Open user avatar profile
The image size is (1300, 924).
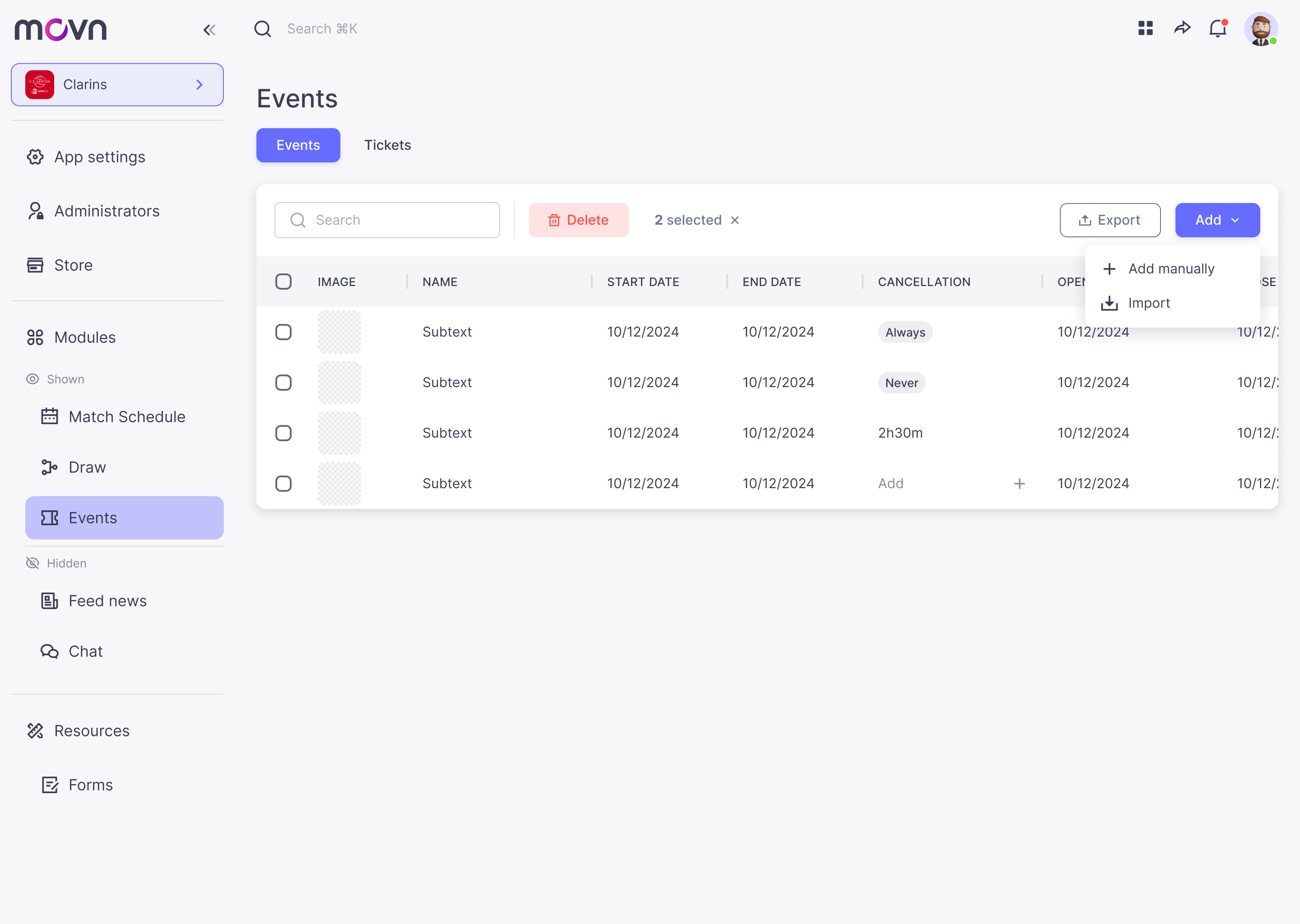1260,29
